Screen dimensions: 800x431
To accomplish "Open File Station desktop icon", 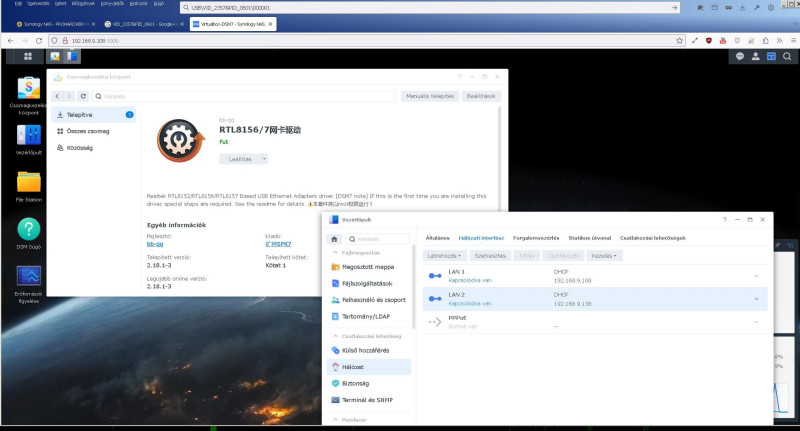I will click(29, 187).
